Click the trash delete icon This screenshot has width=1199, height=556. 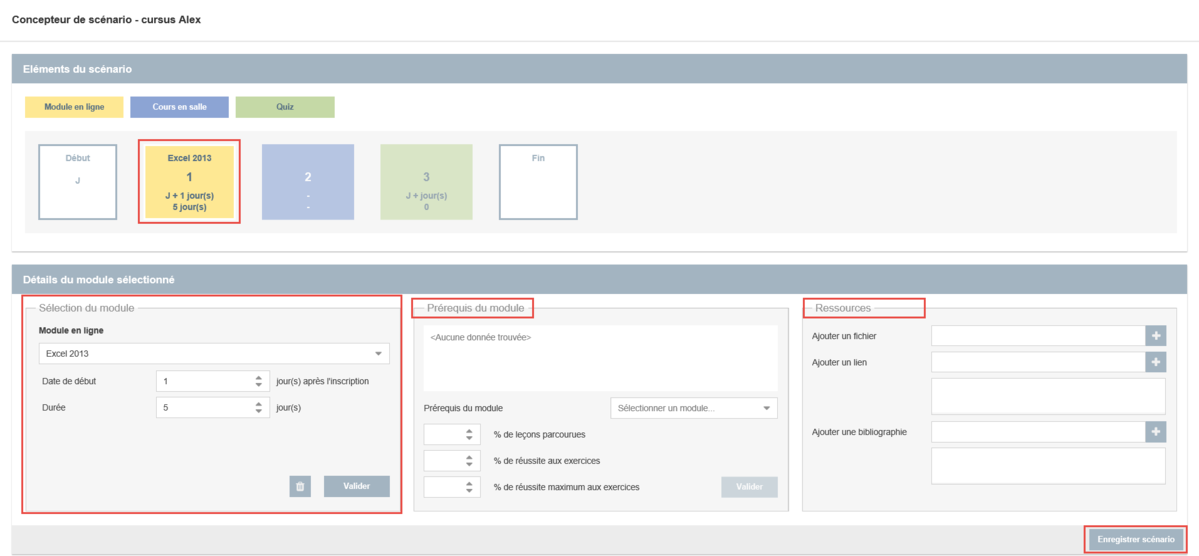(299, 486)
